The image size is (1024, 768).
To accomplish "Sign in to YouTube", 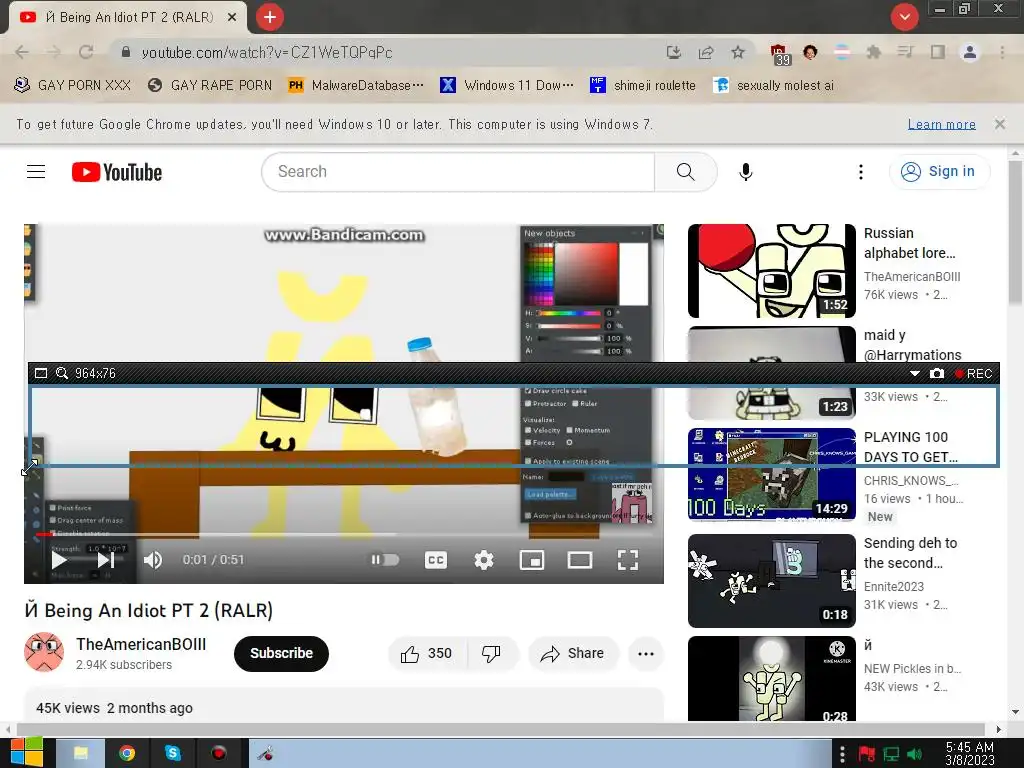I will (x=939, y=172).
